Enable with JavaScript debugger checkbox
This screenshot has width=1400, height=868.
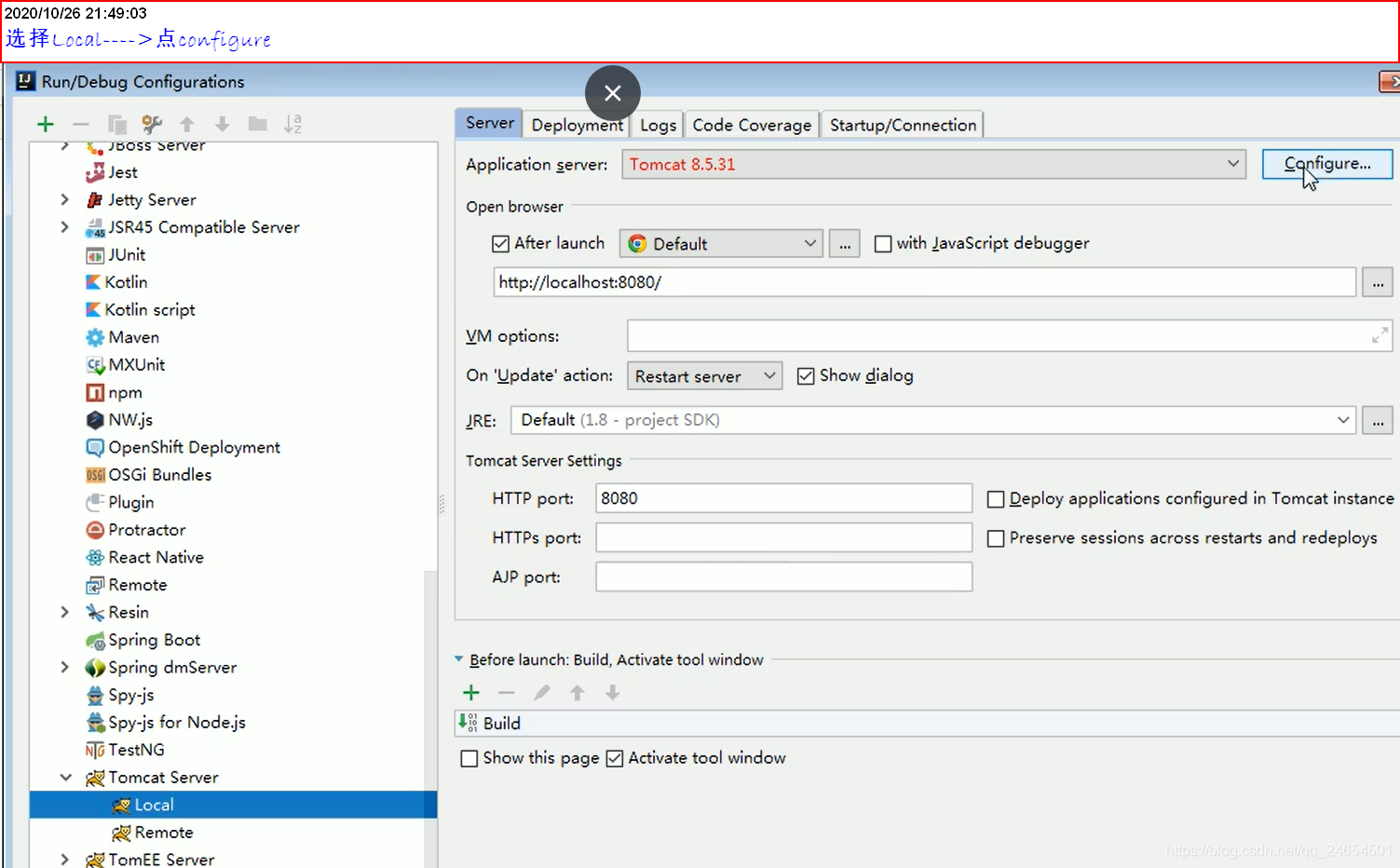[x=883, y=244]
